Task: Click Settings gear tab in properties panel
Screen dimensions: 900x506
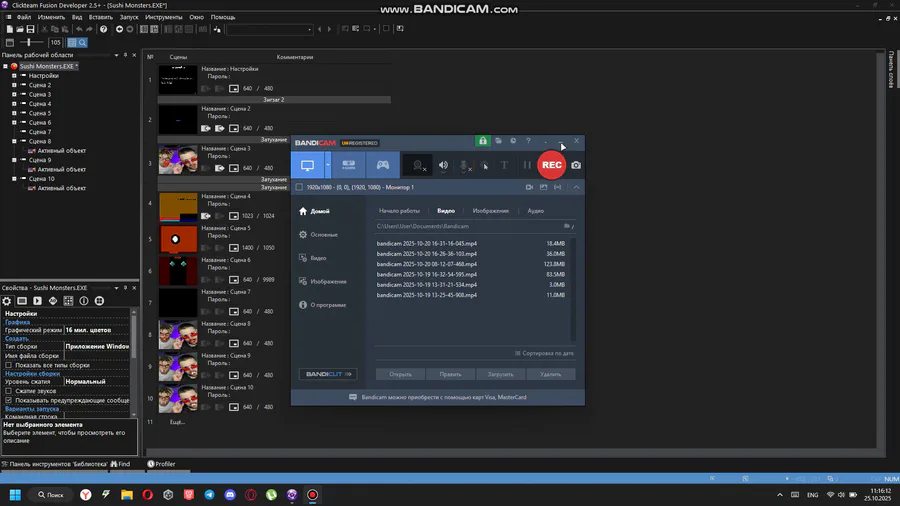Action: pos(7,301)
